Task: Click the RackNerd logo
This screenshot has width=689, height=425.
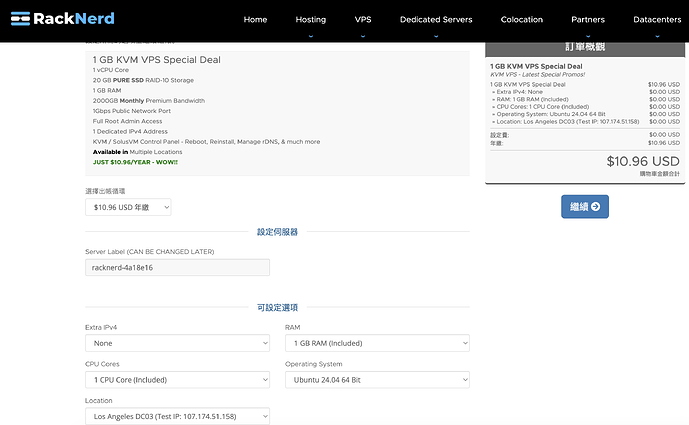Action: coord(63,18)
